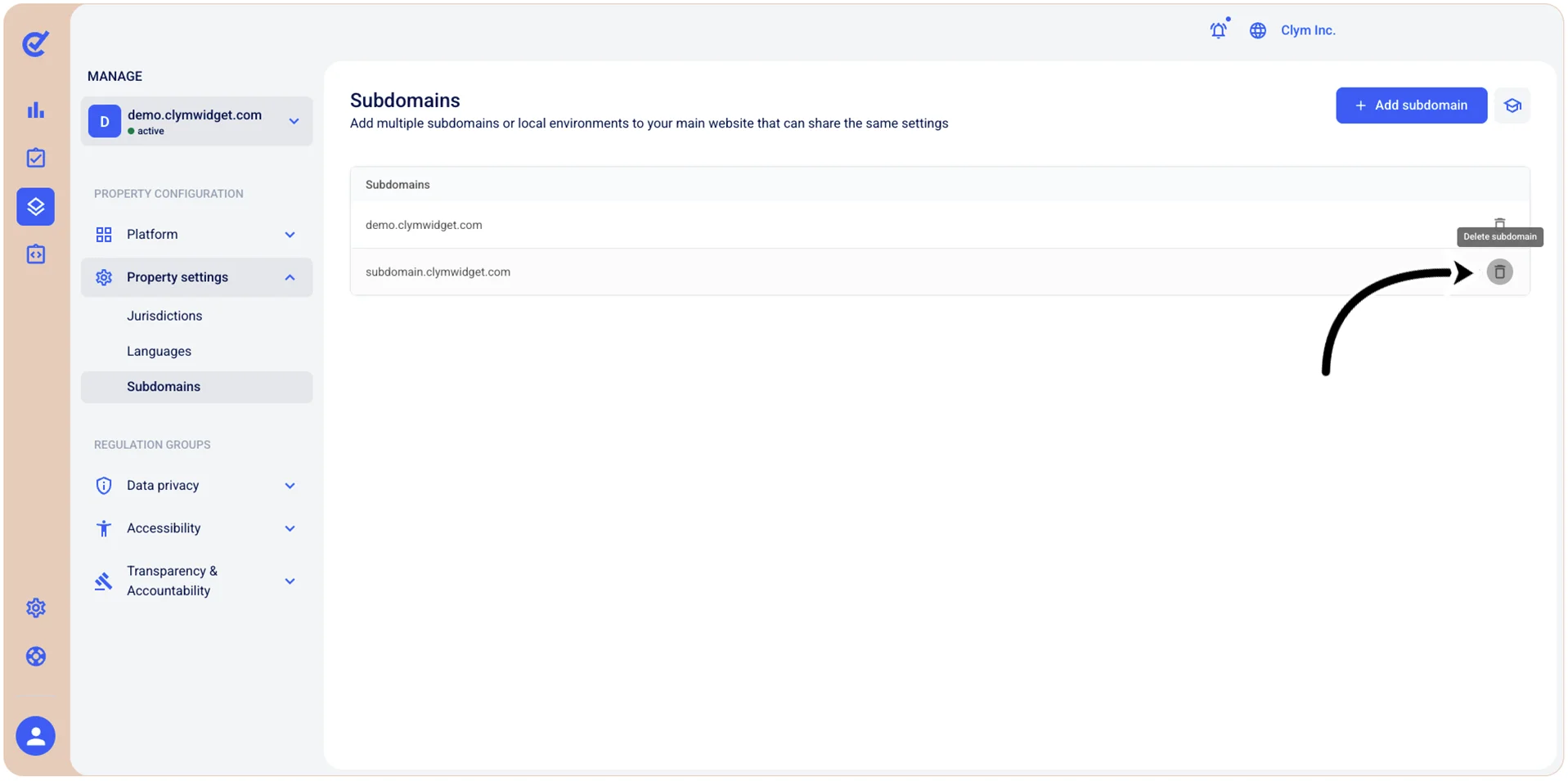Click the Data privacy shield icon
This screenshot has width=1568, height=781.
(104, 486)
